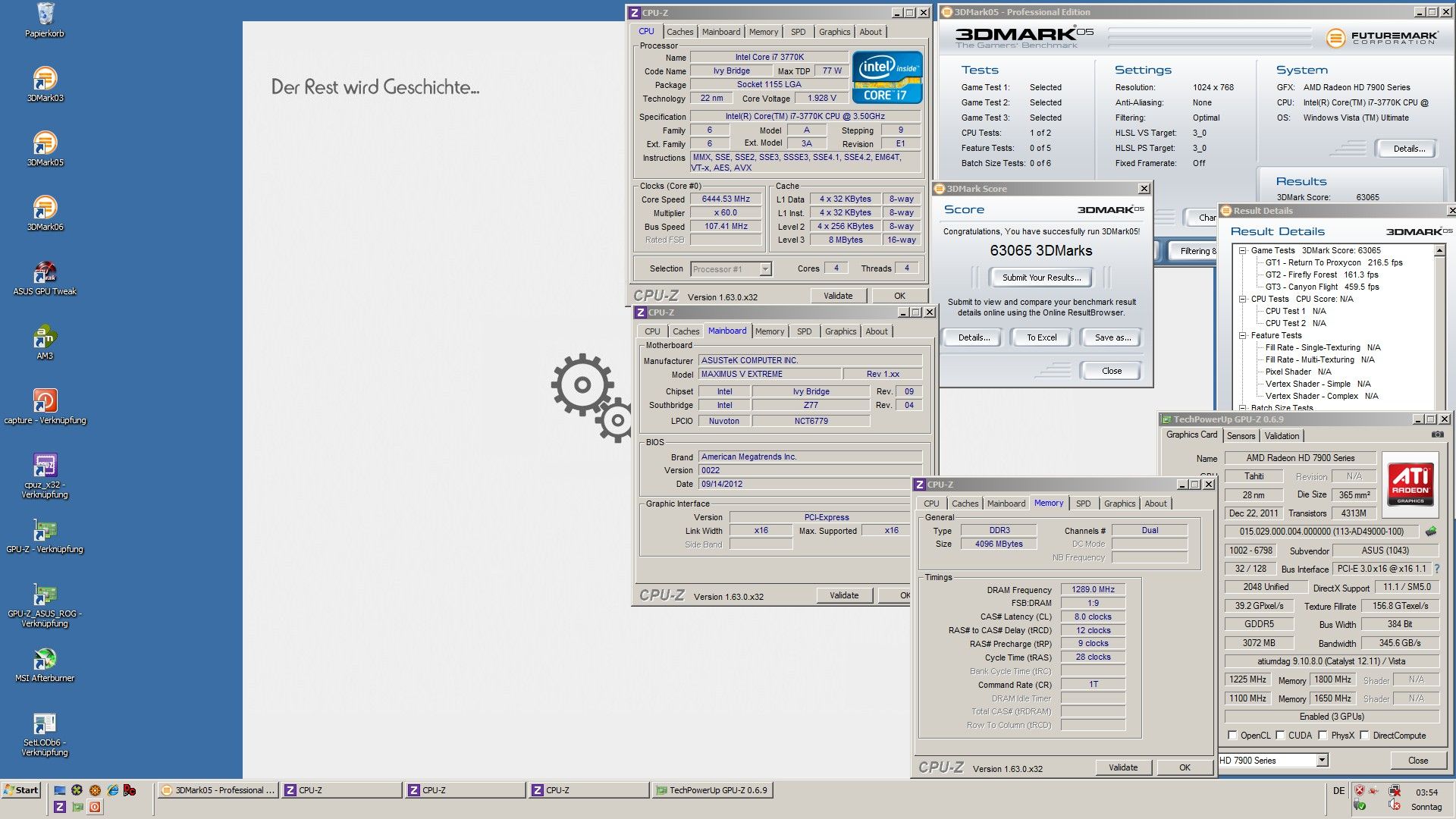Launch the MSI Afterburner desktop icon
The image size is (1456, 819).
pyautogui.click(x=45, y=664)
